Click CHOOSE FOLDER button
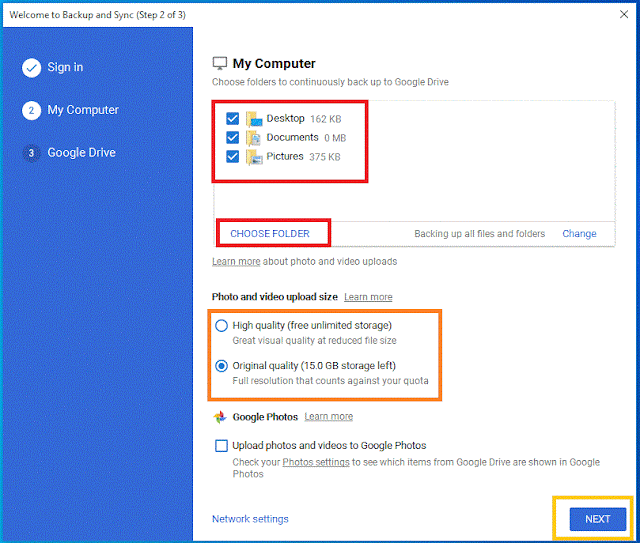This screenshot has width=640, height=543. [270, 234]
